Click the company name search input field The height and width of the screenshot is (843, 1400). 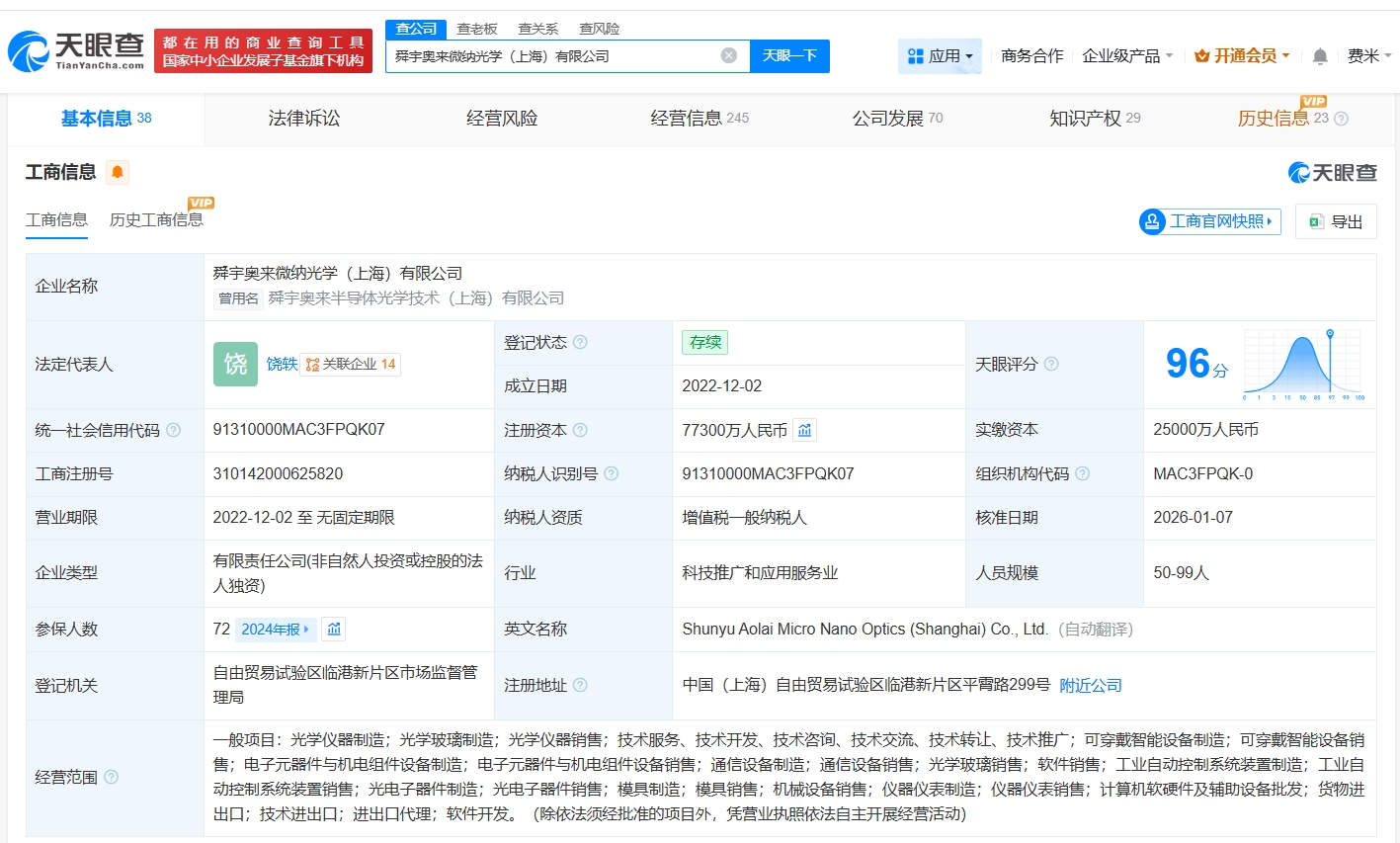click(x=553, y=56)
